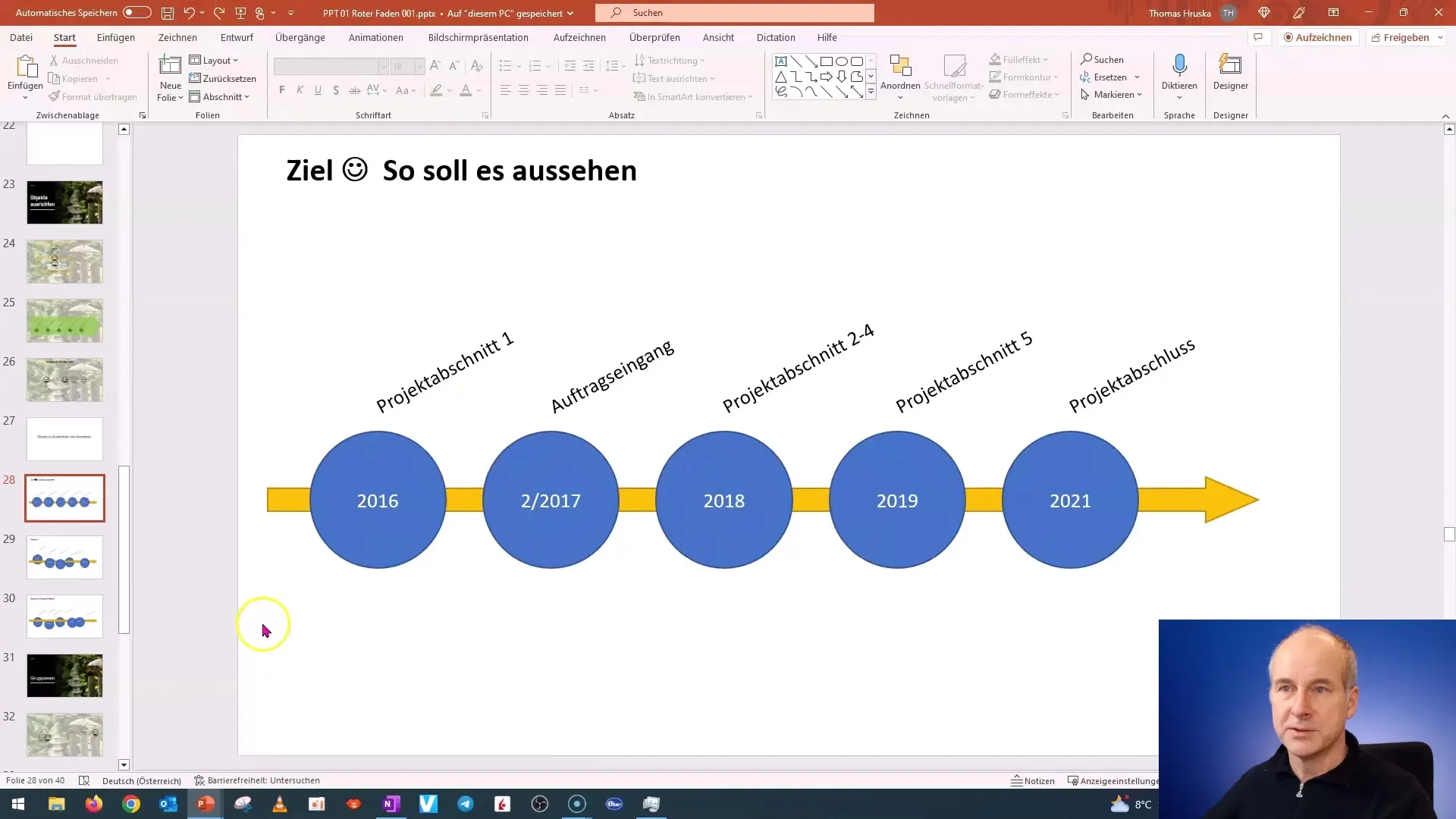Click the Underline formatting icon
Image resolution: width=1456 pixels, height=819 pixels.
318,90
